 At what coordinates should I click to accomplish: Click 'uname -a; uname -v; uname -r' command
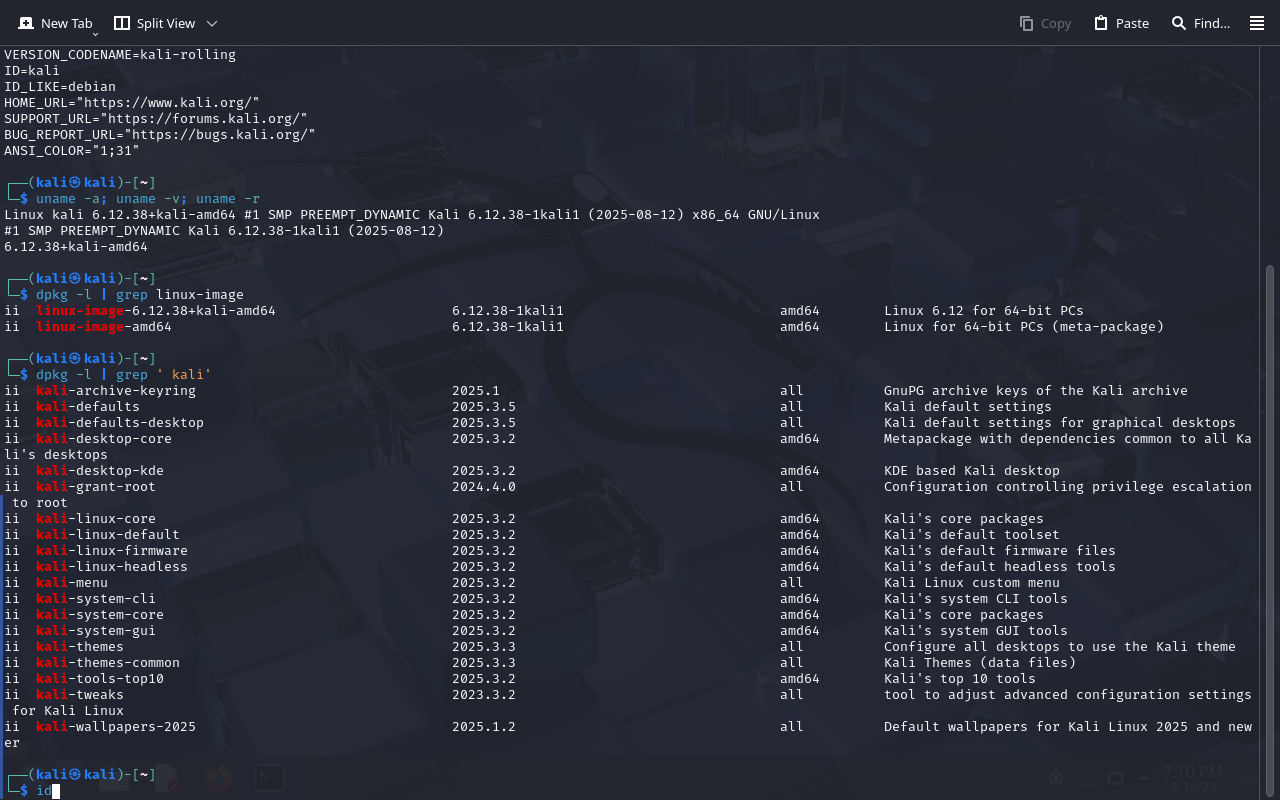pyautogui.click(x=148, y=199)
